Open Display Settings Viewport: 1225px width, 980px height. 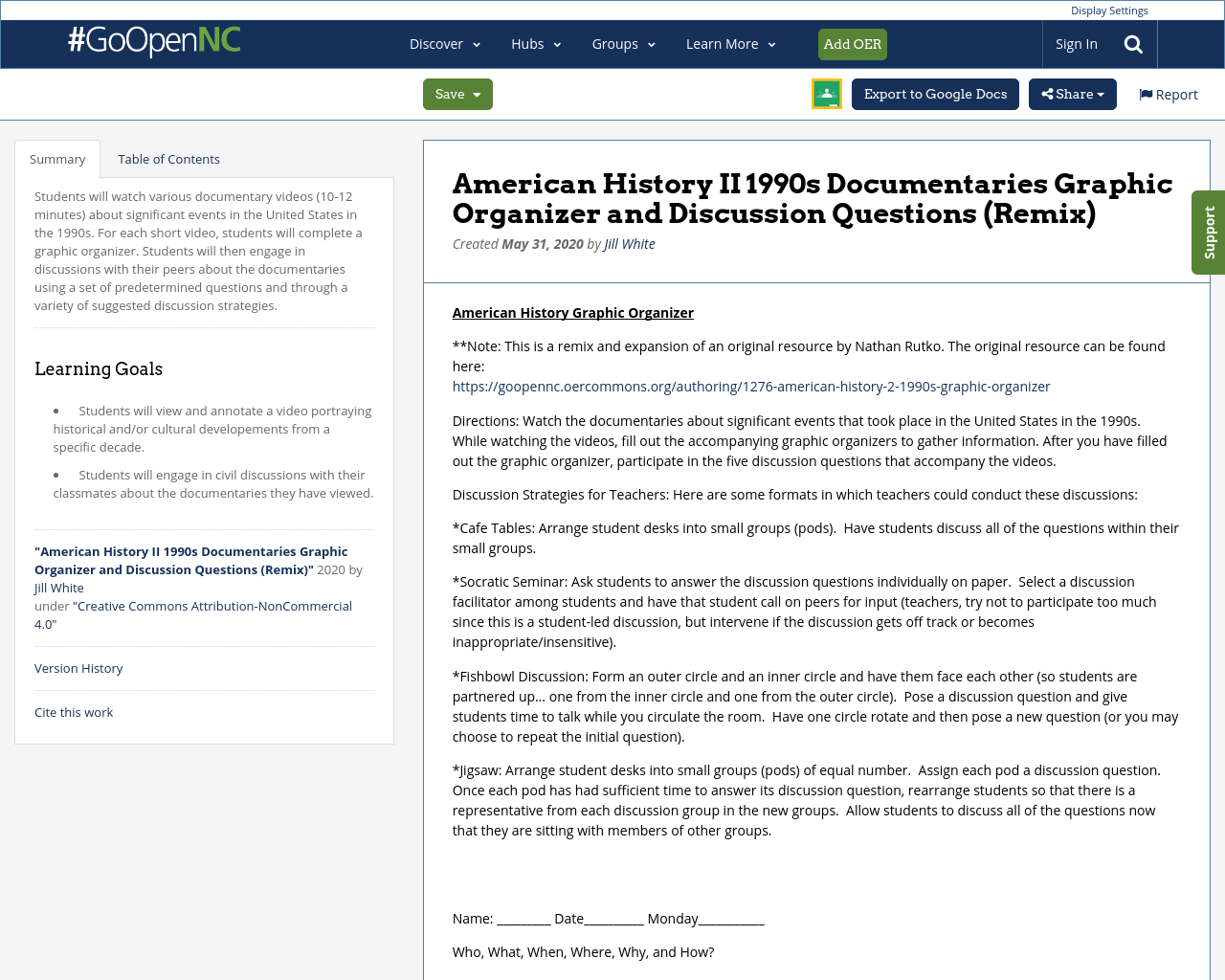tap(1109, 10)
